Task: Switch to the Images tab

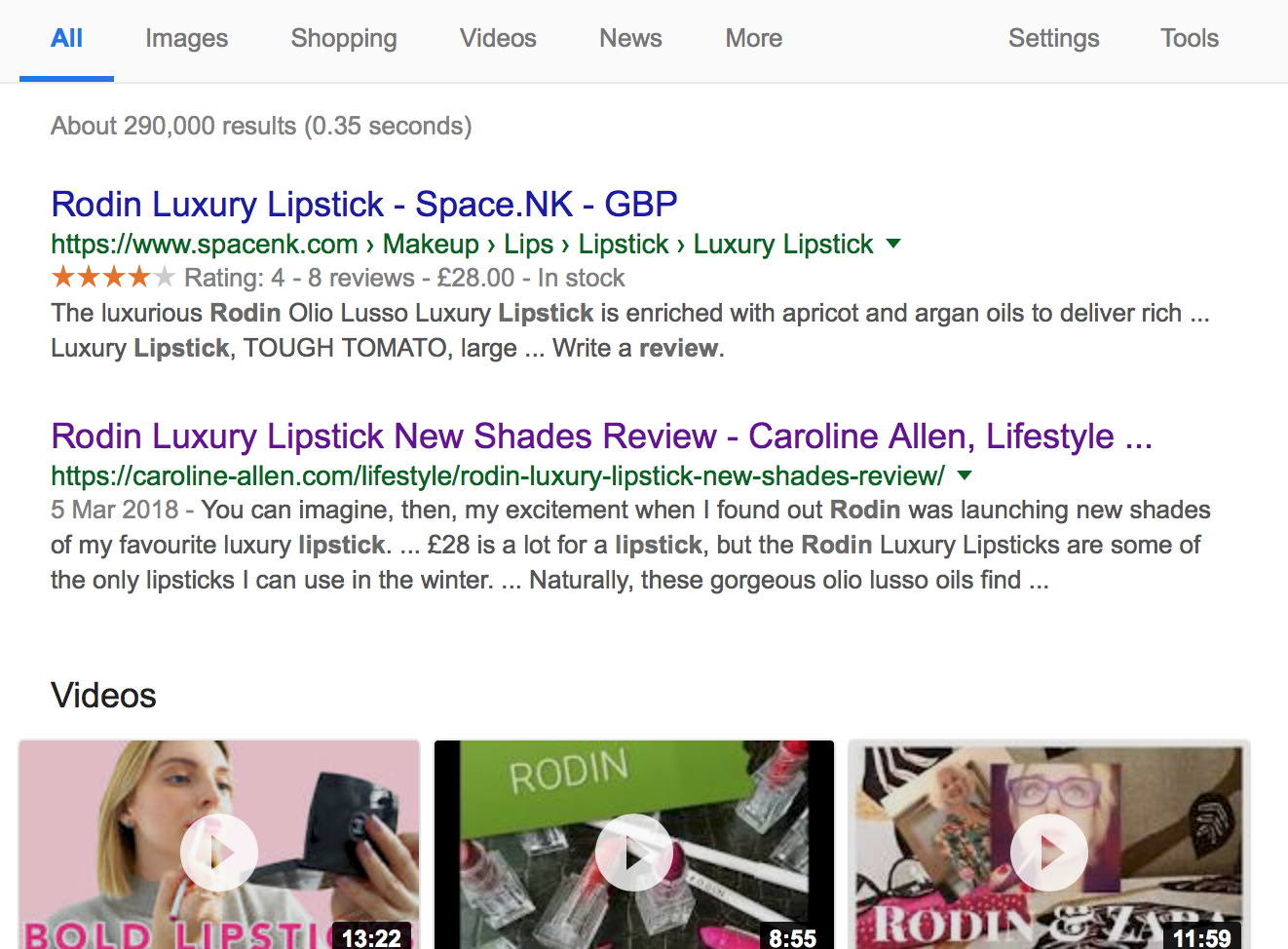Action: [186, 38]
